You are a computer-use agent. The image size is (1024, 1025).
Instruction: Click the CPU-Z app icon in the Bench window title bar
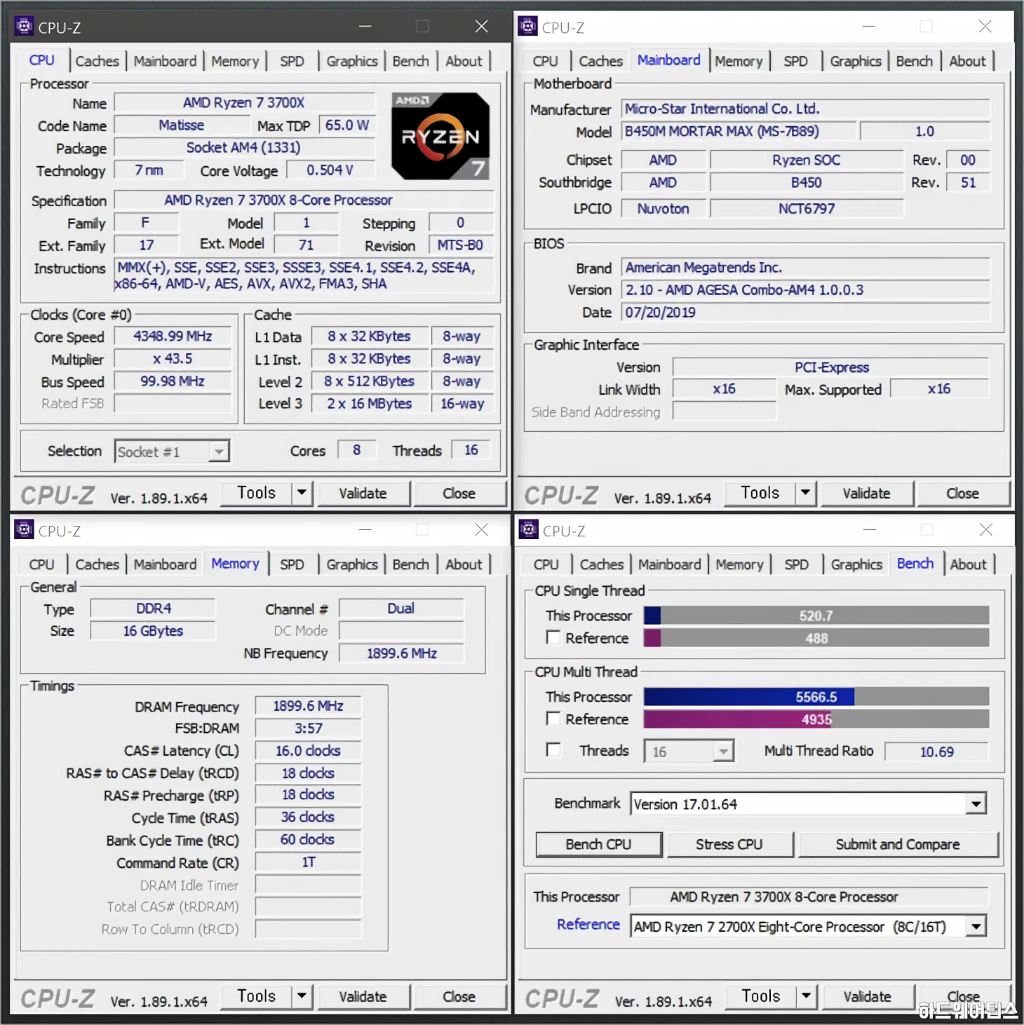pyautogui.click(x=528, y=529)
